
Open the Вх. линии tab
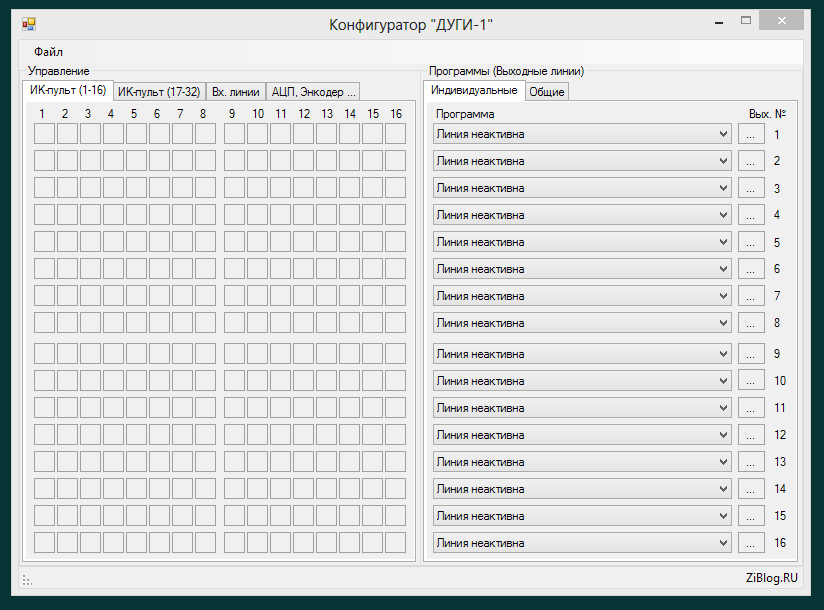point(235,92)
